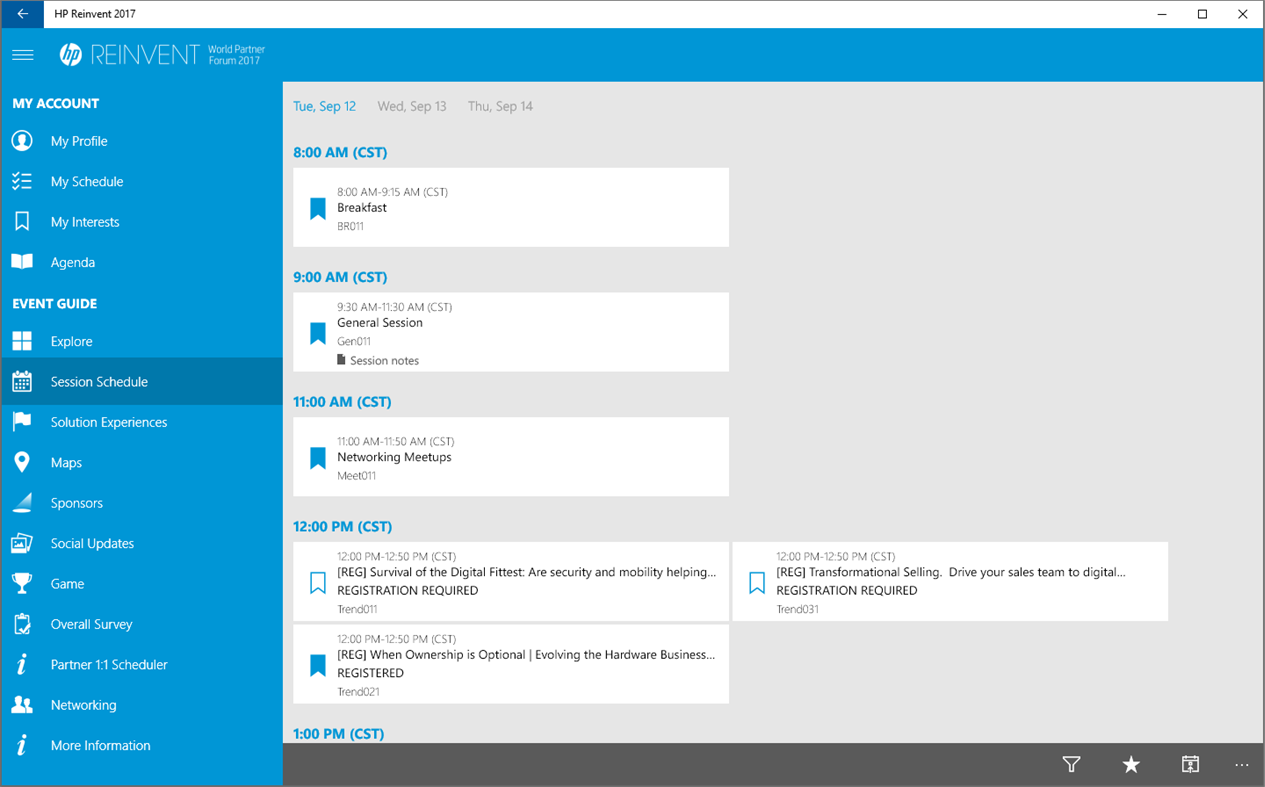Click the Sponsors icon in the sidebar
The image size is (1265, 787).
click(x=22, y=502)
